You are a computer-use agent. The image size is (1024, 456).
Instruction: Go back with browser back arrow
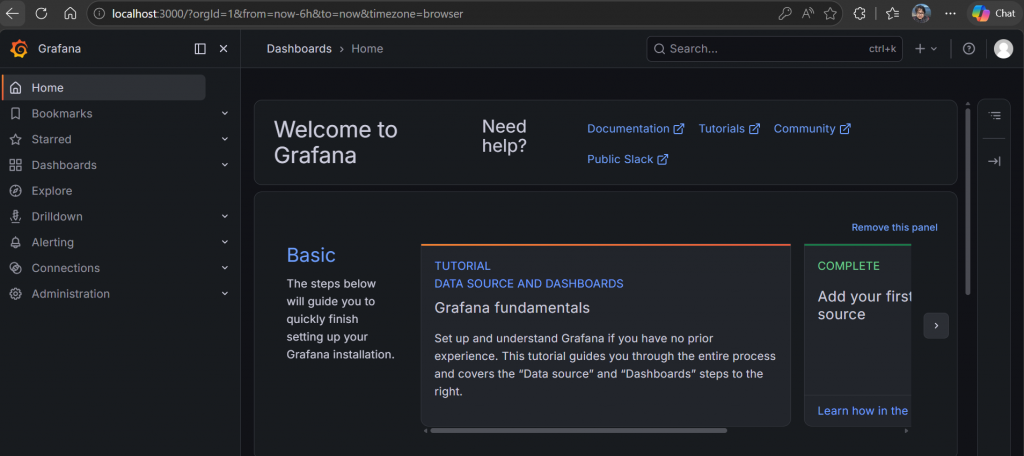pos(13,13)
